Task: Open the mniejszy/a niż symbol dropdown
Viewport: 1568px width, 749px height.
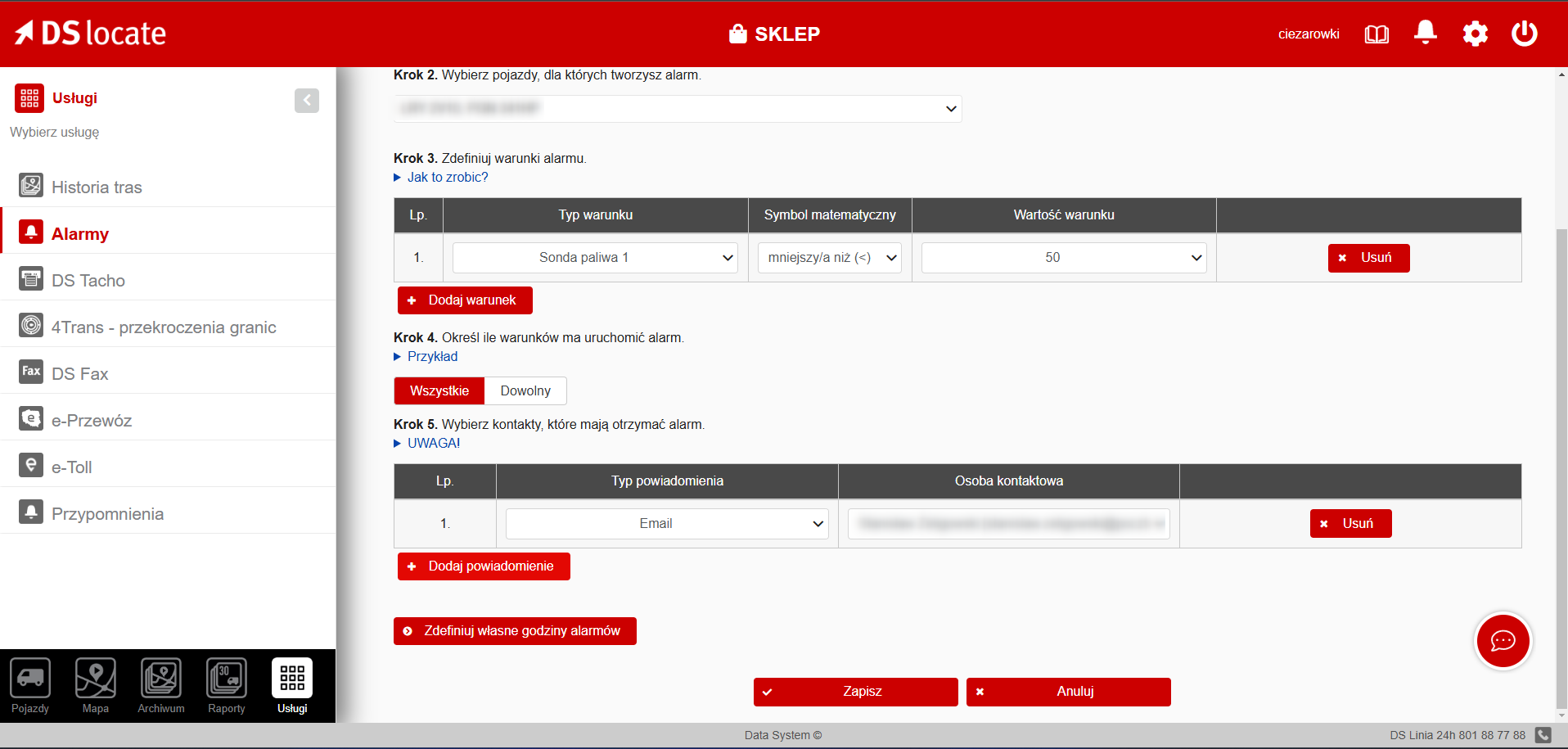Action: pyautogui.click(x=829, y=258)
